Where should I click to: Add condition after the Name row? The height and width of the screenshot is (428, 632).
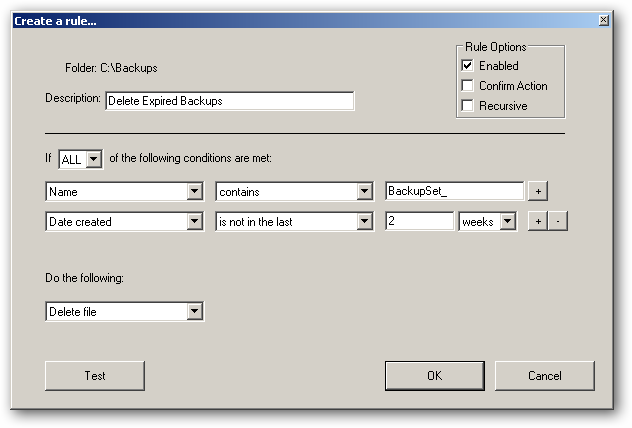[x=538, y=191]
